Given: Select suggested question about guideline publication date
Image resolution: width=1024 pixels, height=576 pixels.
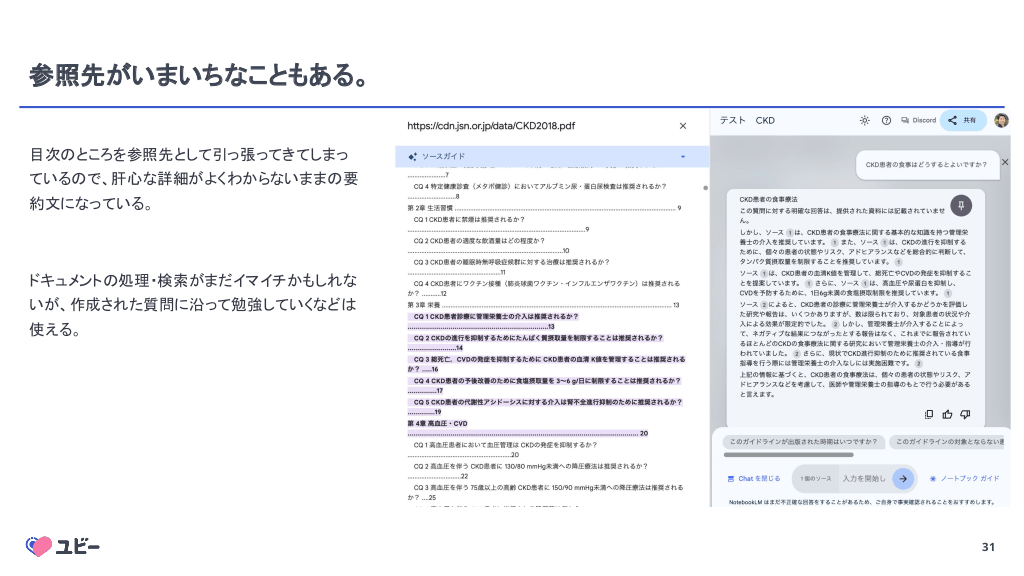Looking at the screenshot, I should click(x=800, y=442).
